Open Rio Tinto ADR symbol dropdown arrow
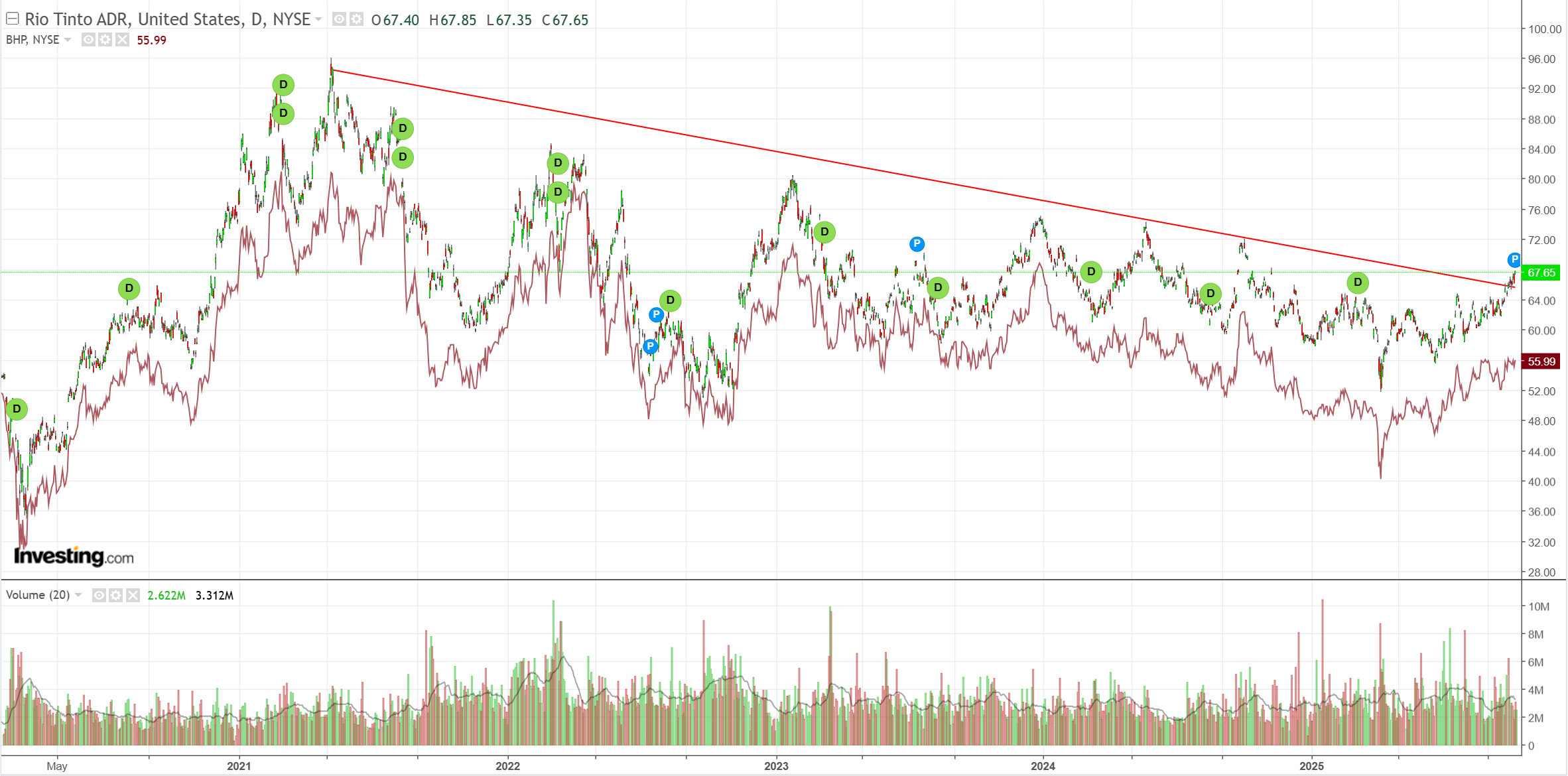 pyautogui.click(x=318, y=19)
